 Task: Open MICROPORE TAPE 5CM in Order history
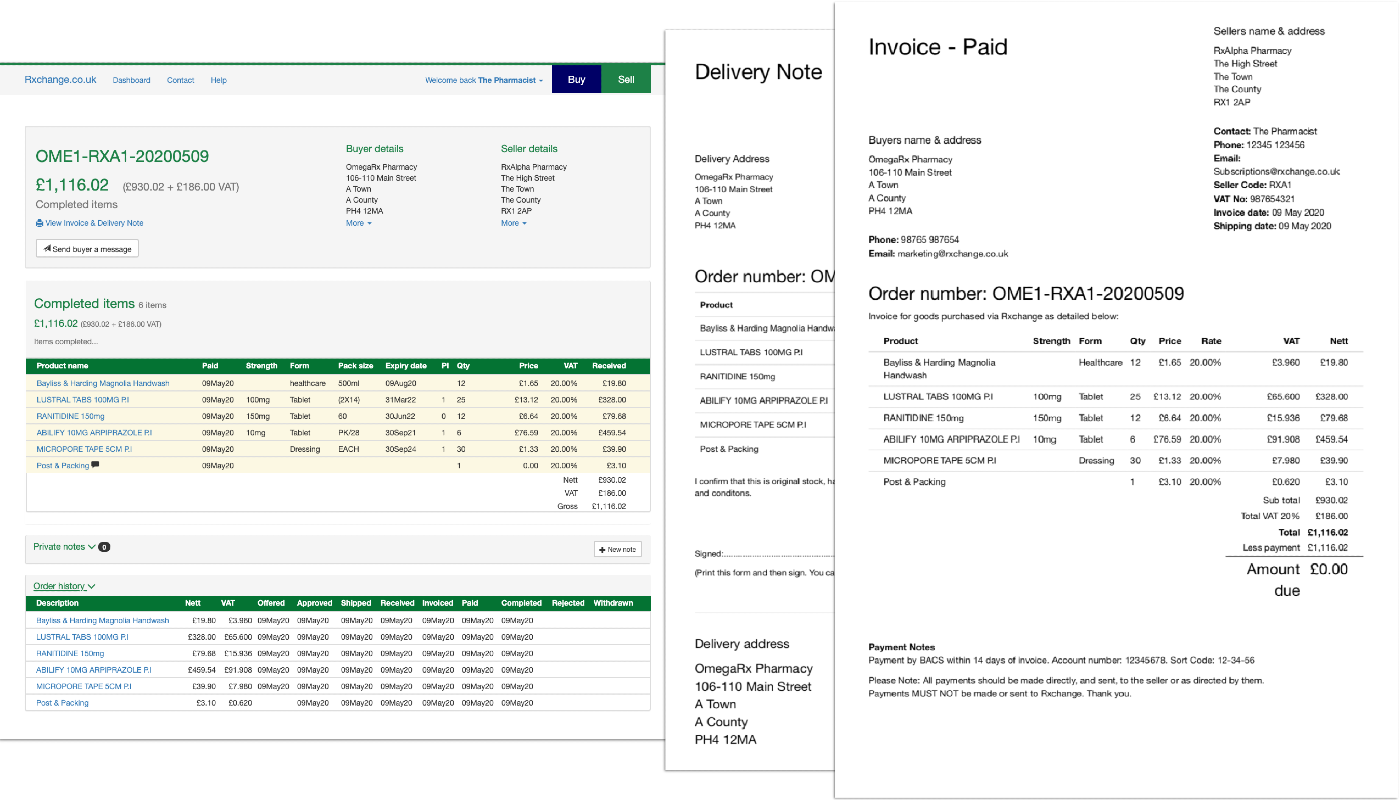(83, 686)
